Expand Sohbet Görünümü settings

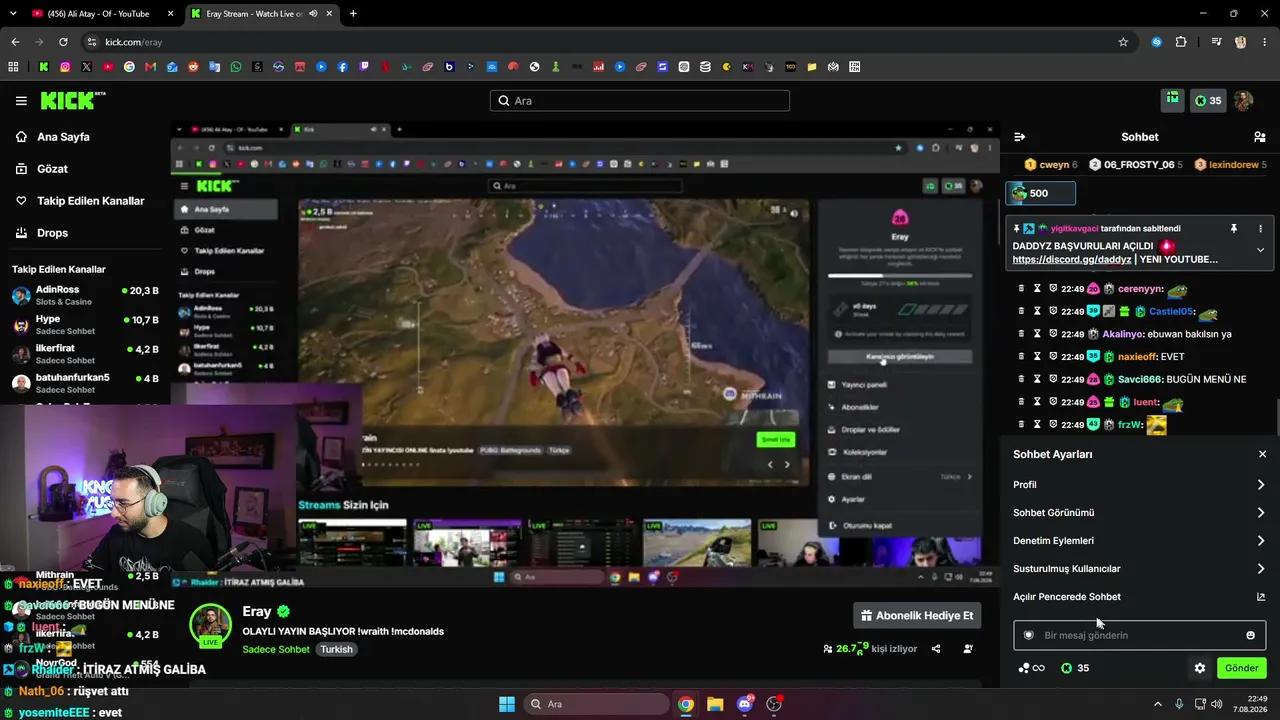point(1140,513)
